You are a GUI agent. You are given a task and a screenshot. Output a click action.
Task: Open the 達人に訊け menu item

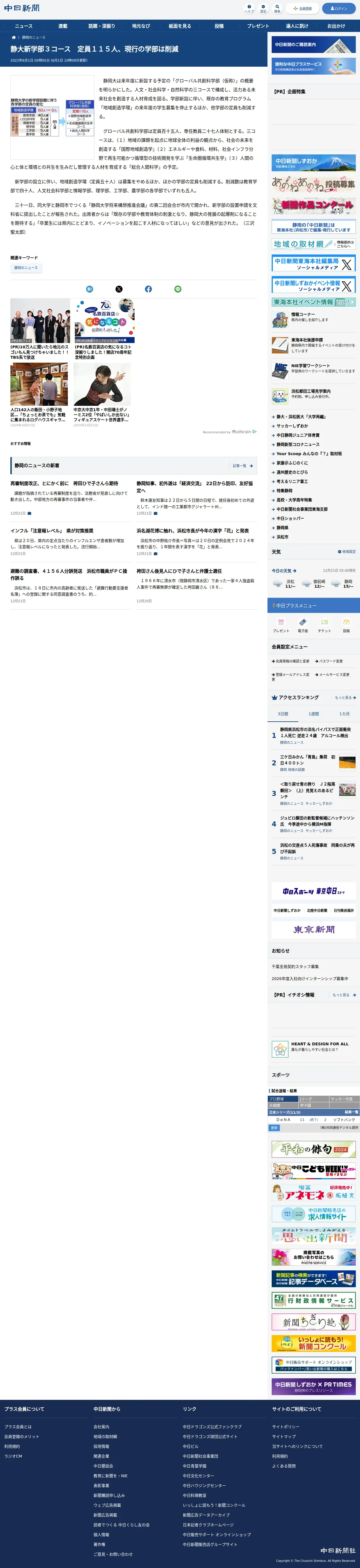(x=297, y=26)
